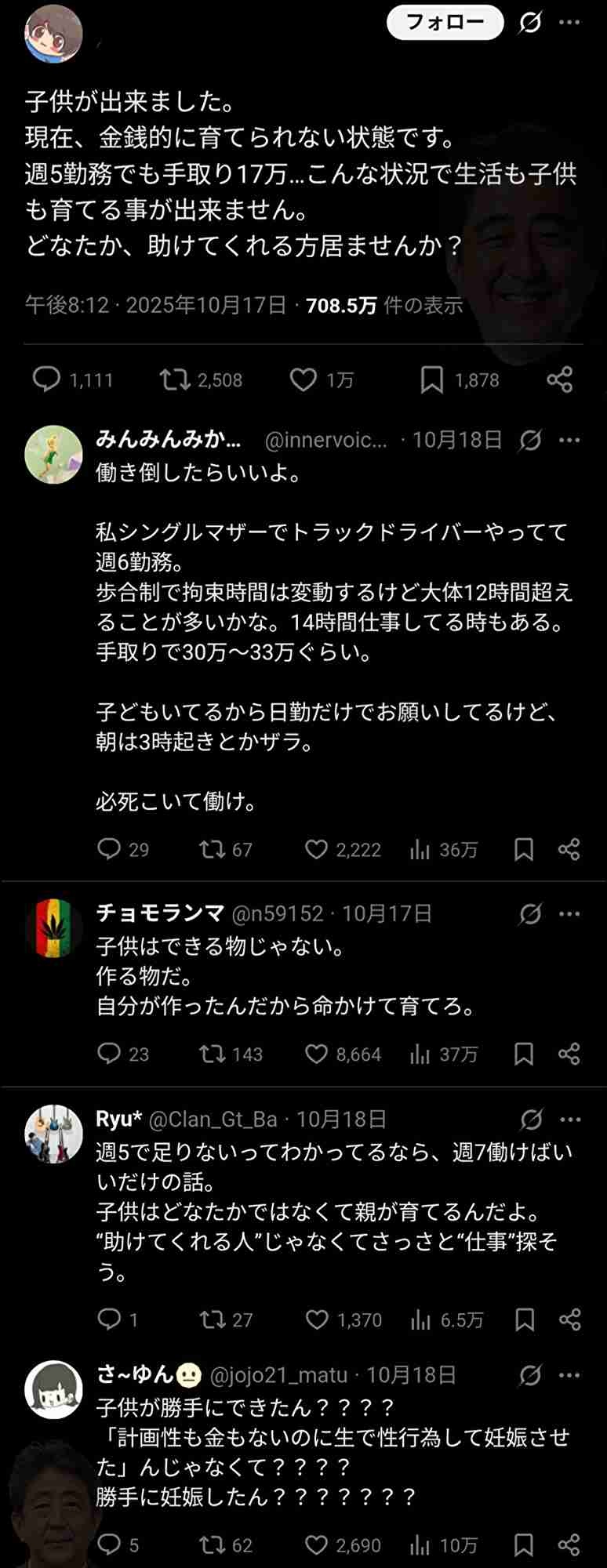607x1568 pixels.
Task: Click Grok icon on さ~ゆん's reply
Action: click(531, 1374)
